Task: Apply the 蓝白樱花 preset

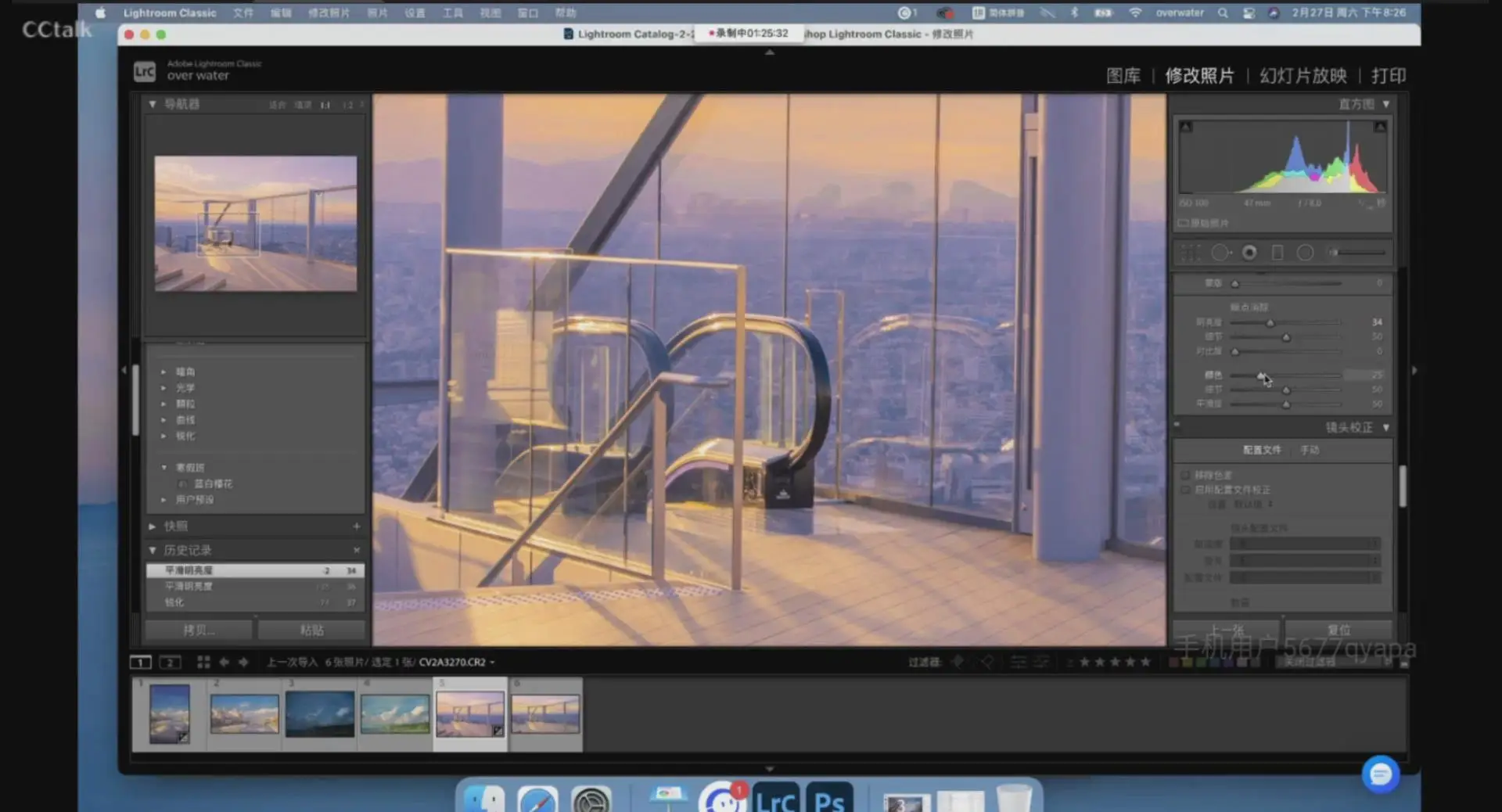Action: [213, 484]
